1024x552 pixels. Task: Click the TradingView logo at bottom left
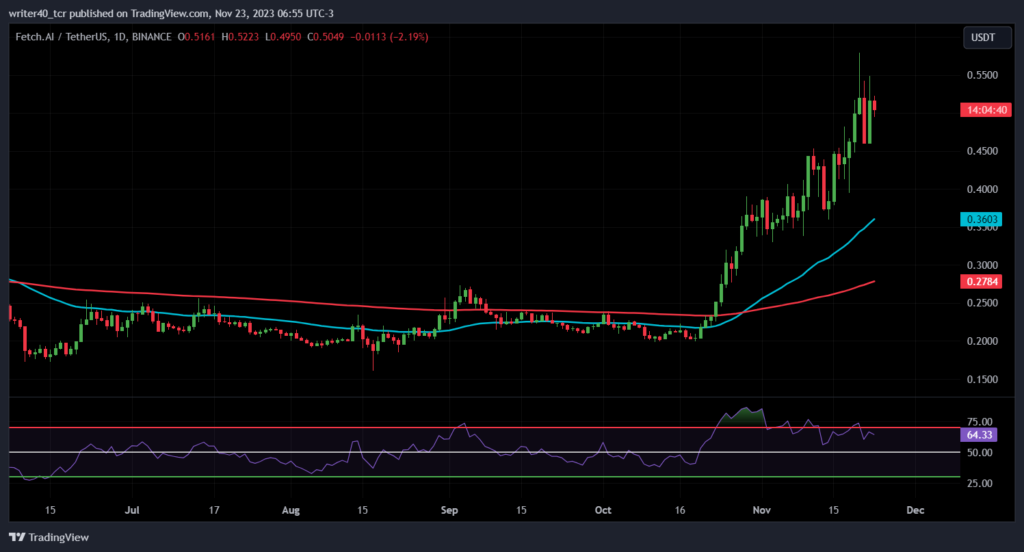click(49, 537)
